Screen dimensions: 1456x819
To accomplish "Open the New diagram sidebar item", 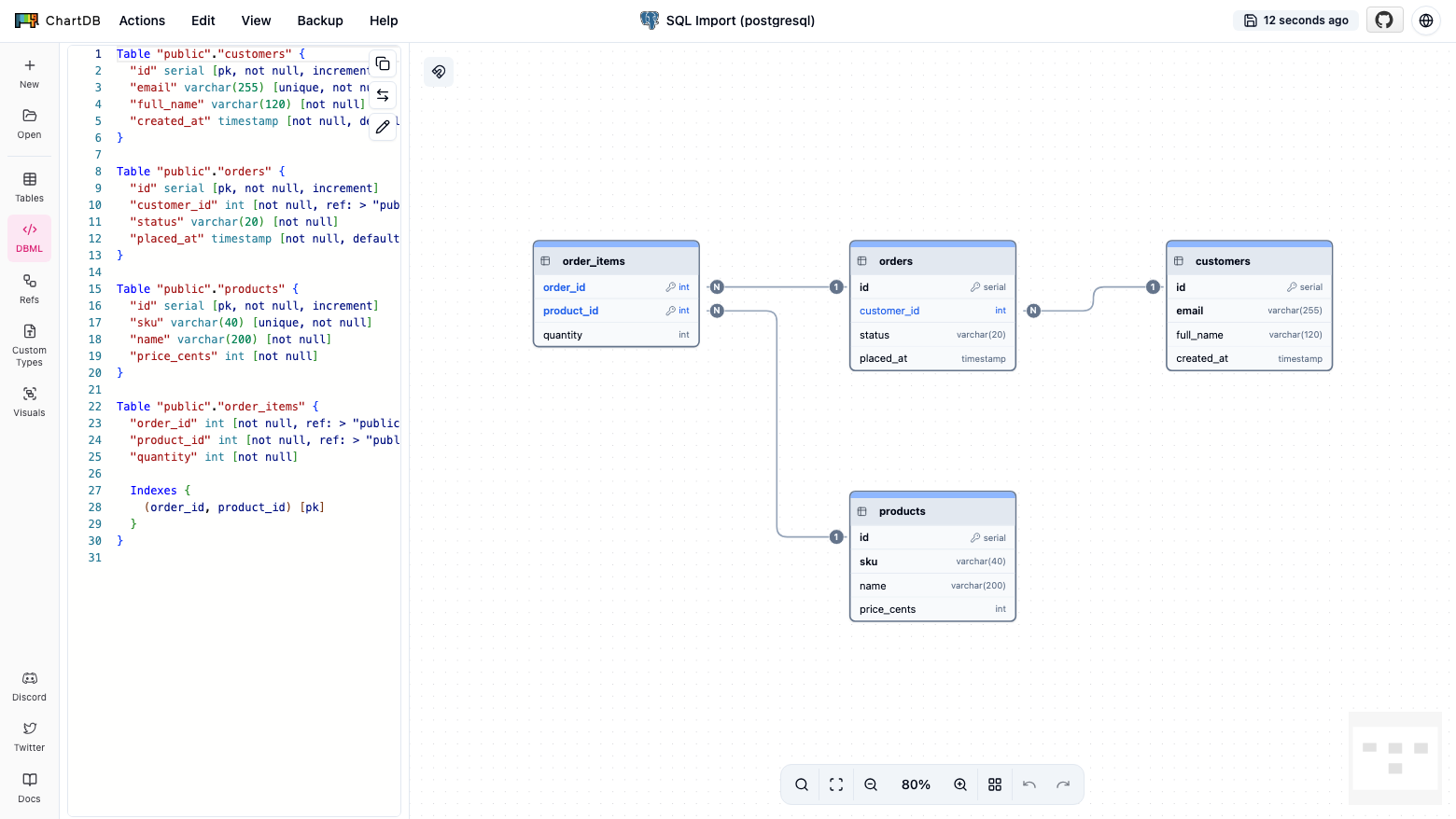I will click(29, 73).
